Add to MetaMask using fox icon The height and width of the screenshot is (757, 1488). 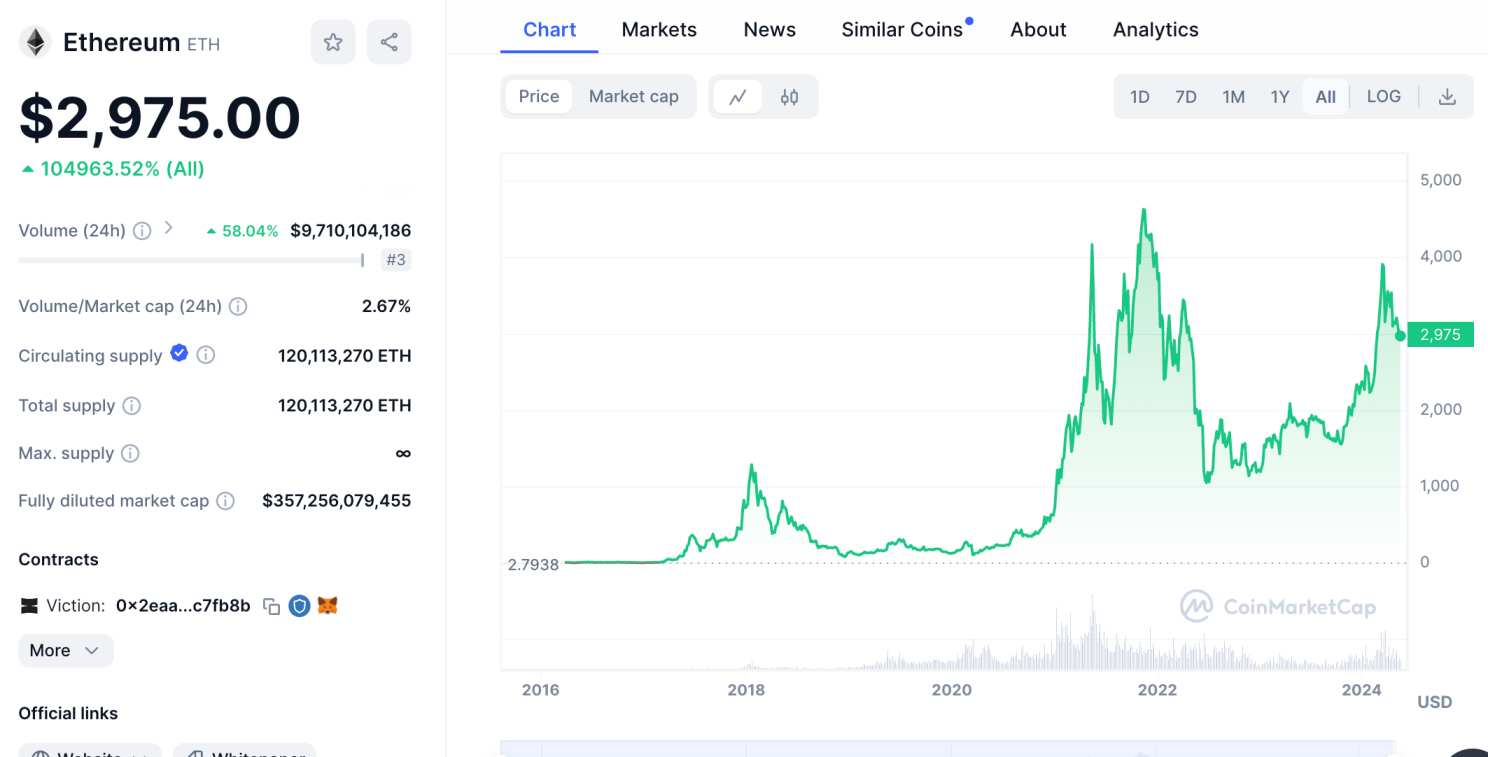328,605
